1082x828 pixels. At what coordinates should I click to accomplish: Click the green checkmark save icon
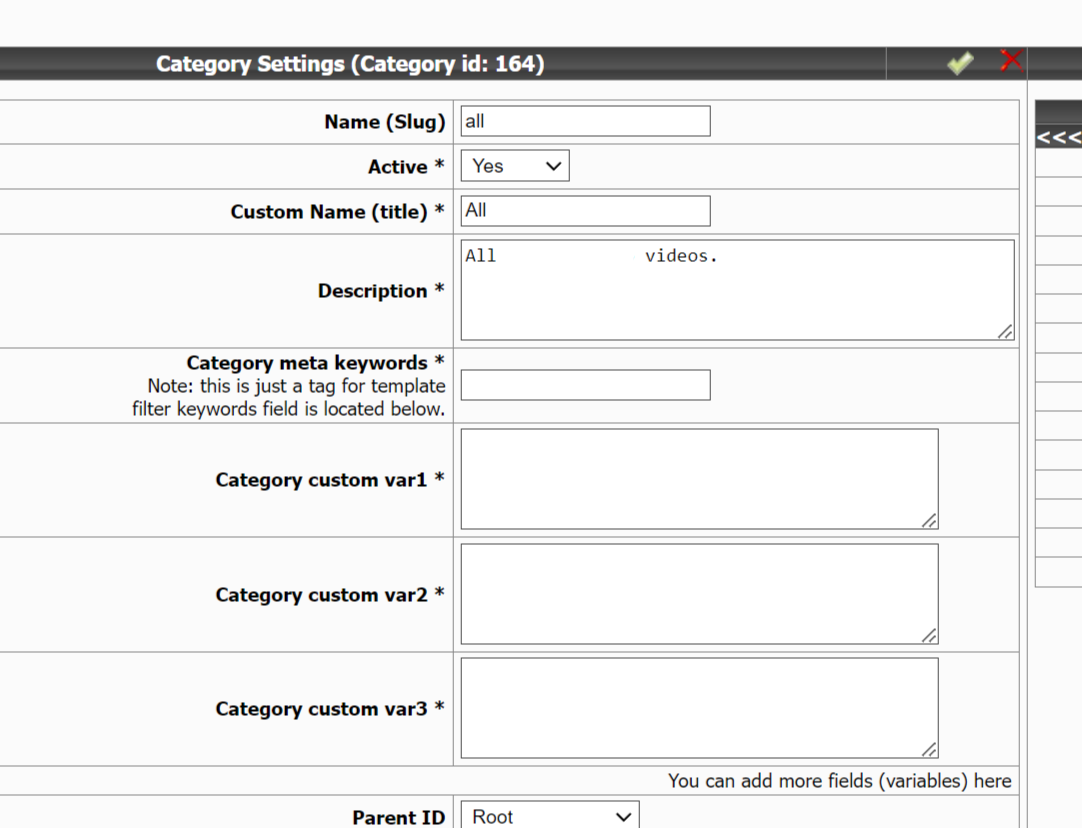coord(960,63)
